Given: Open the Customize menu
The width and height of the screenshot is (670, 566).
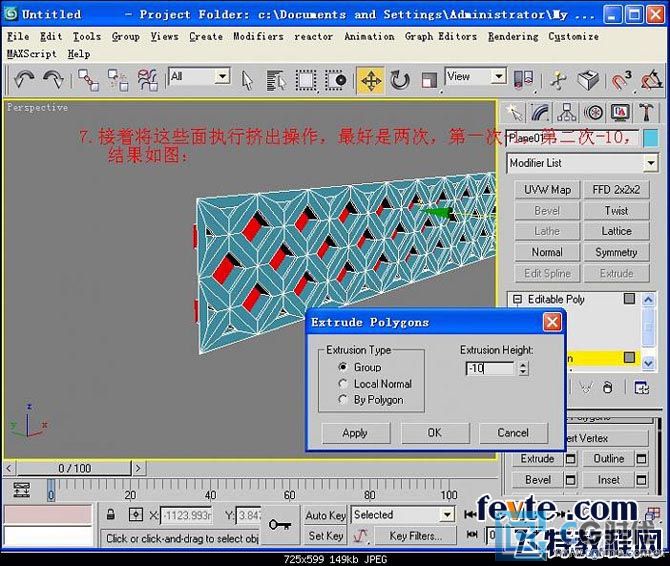Looking at the screenshot, I should click(x=573, y=36).
